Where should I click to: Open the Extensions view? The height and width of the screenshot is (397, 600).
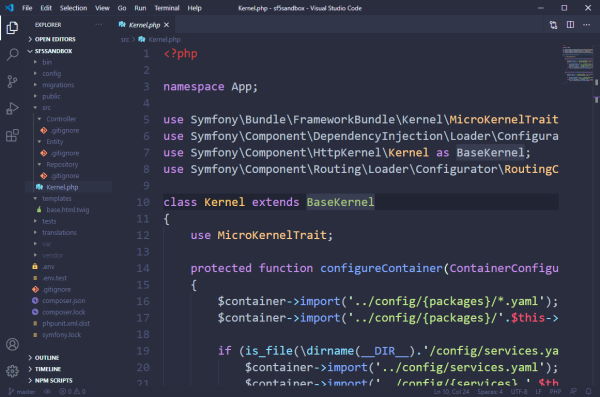tap(12, 135)
